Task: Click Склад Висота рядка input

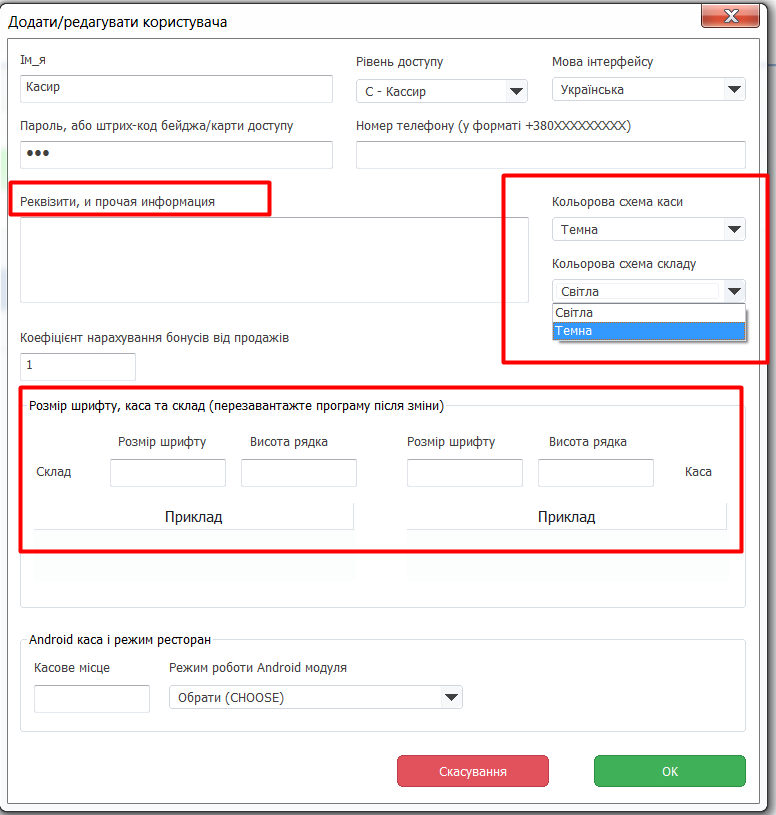Action: (299, 472)
